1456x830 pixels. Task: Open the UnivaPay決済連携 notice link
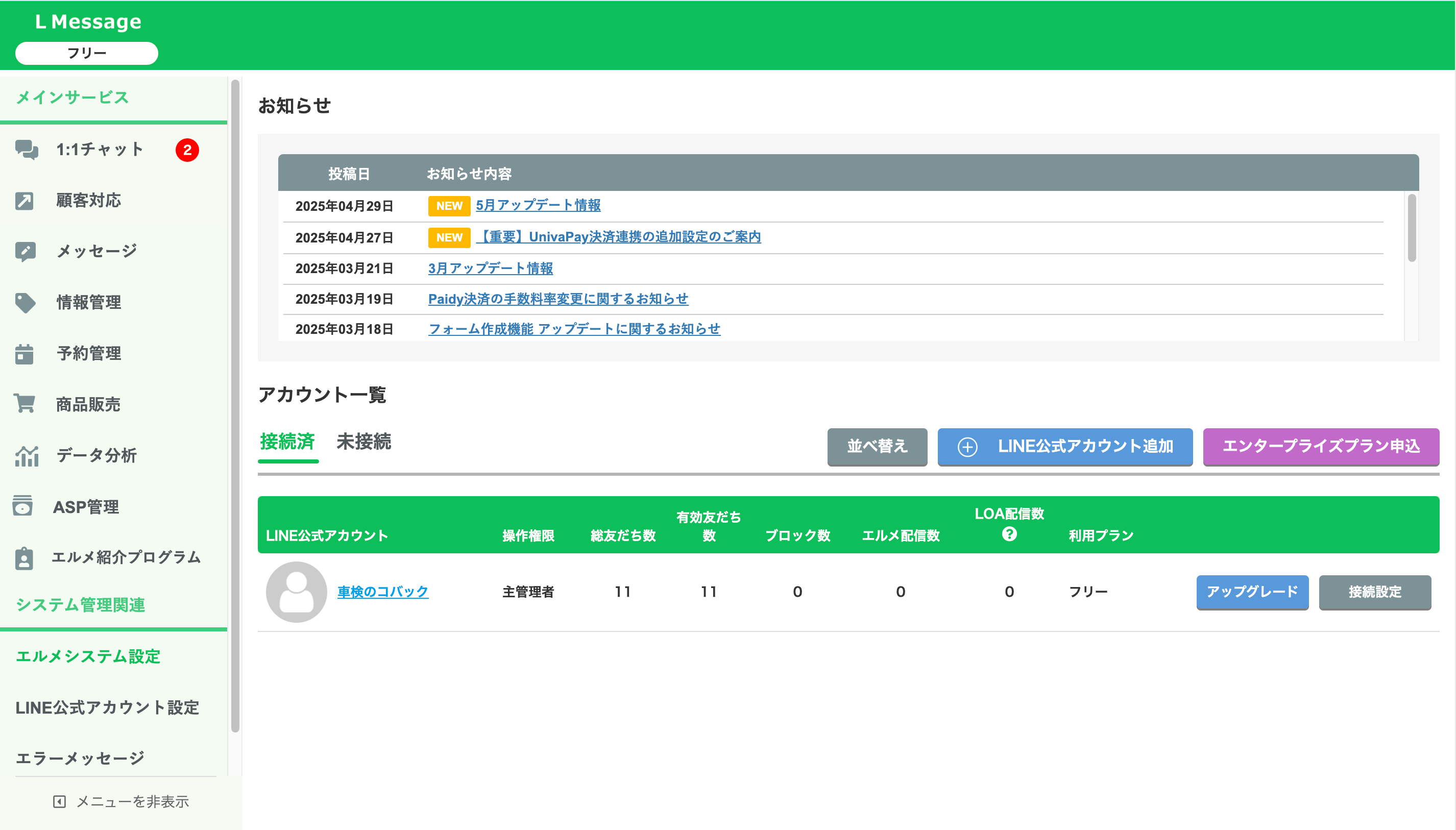(618, 236)
